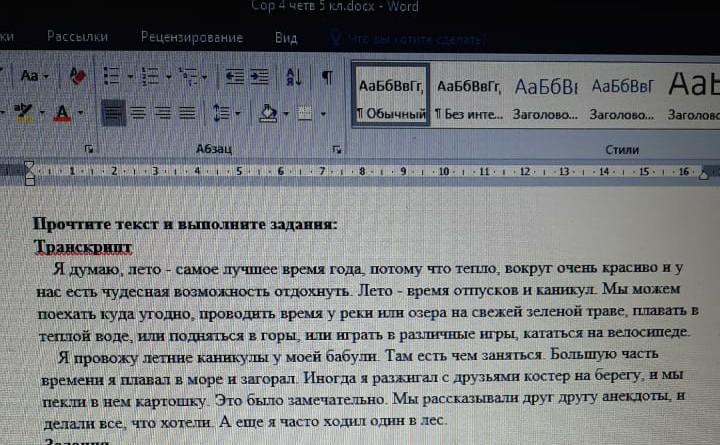The image size is (720, 445).
Task: Clear all formatting with eraser icon
Action: point(77,76)
